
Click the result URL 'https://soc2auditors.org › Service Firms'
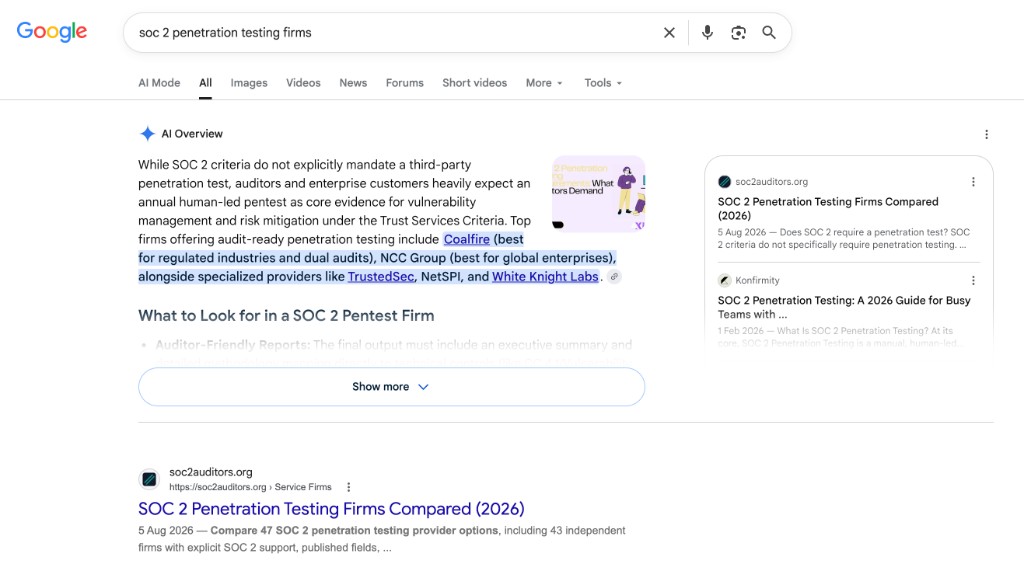(x=250, y=487)
